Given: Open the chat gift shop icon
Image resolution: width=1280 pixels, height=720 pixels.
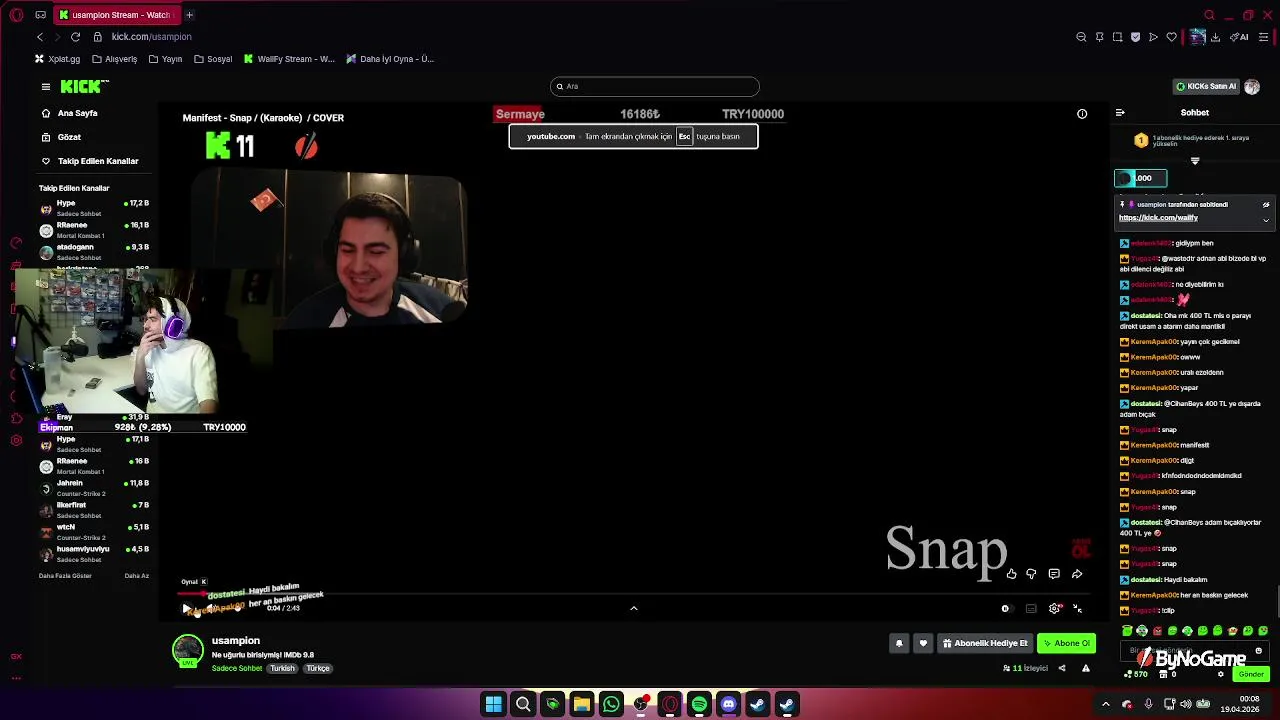Looking at the screenshot, I should (x=1165, y=674).
